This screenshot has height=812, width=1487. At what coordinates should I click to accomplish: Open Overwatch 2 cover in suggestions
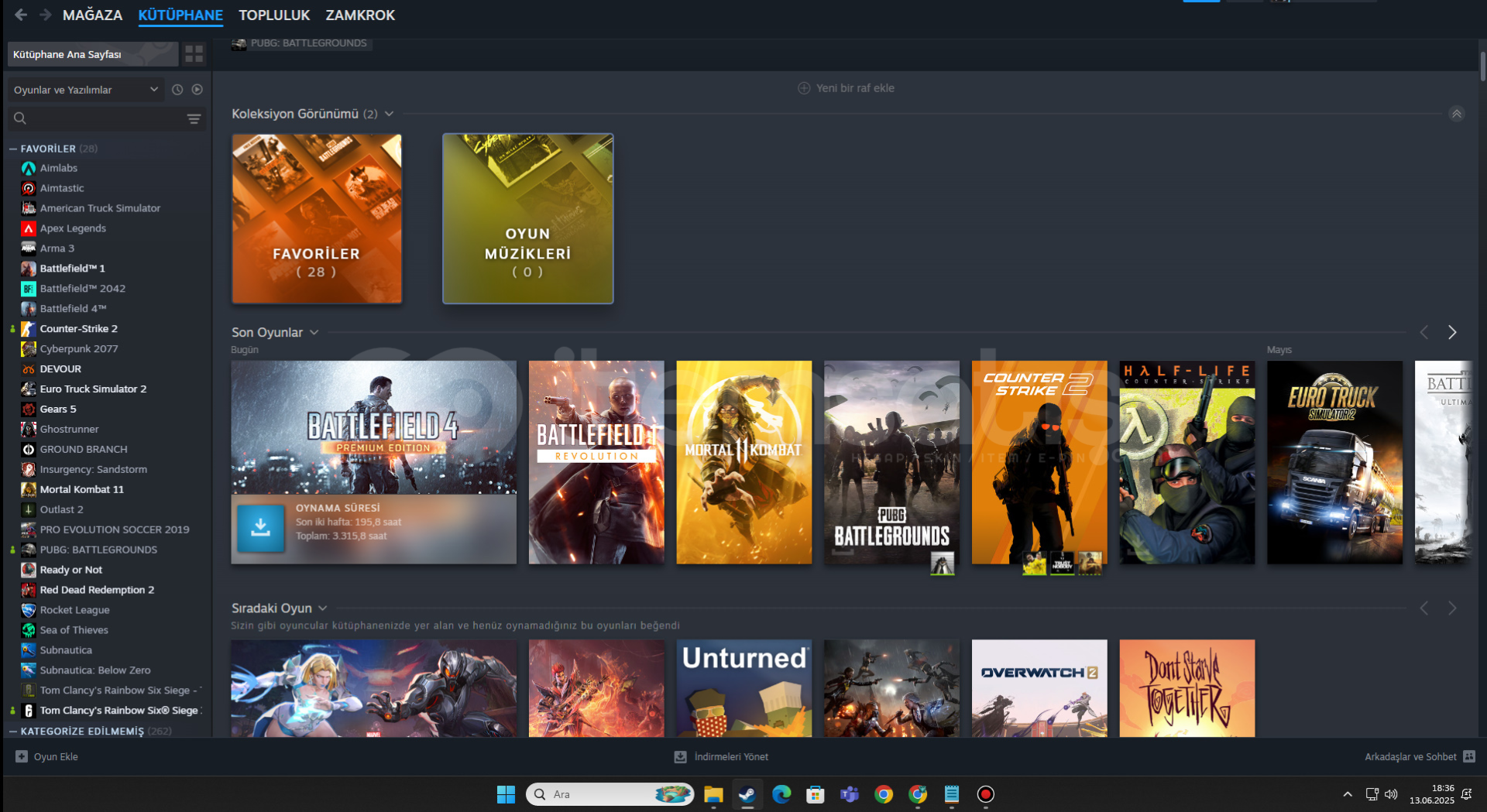point(1039,688)
